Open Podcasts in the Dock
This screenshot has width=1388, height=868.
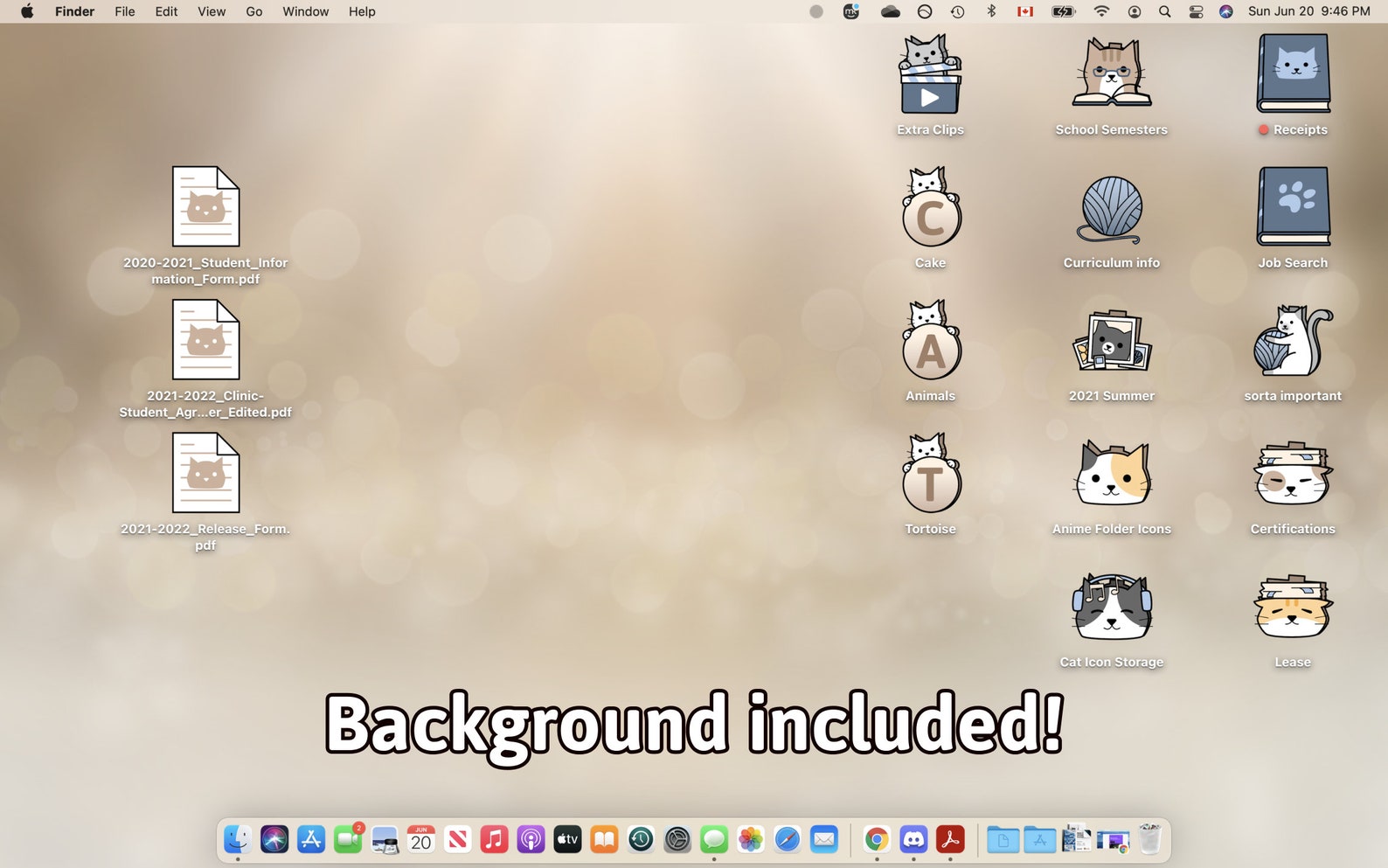[x=531, y=840]
